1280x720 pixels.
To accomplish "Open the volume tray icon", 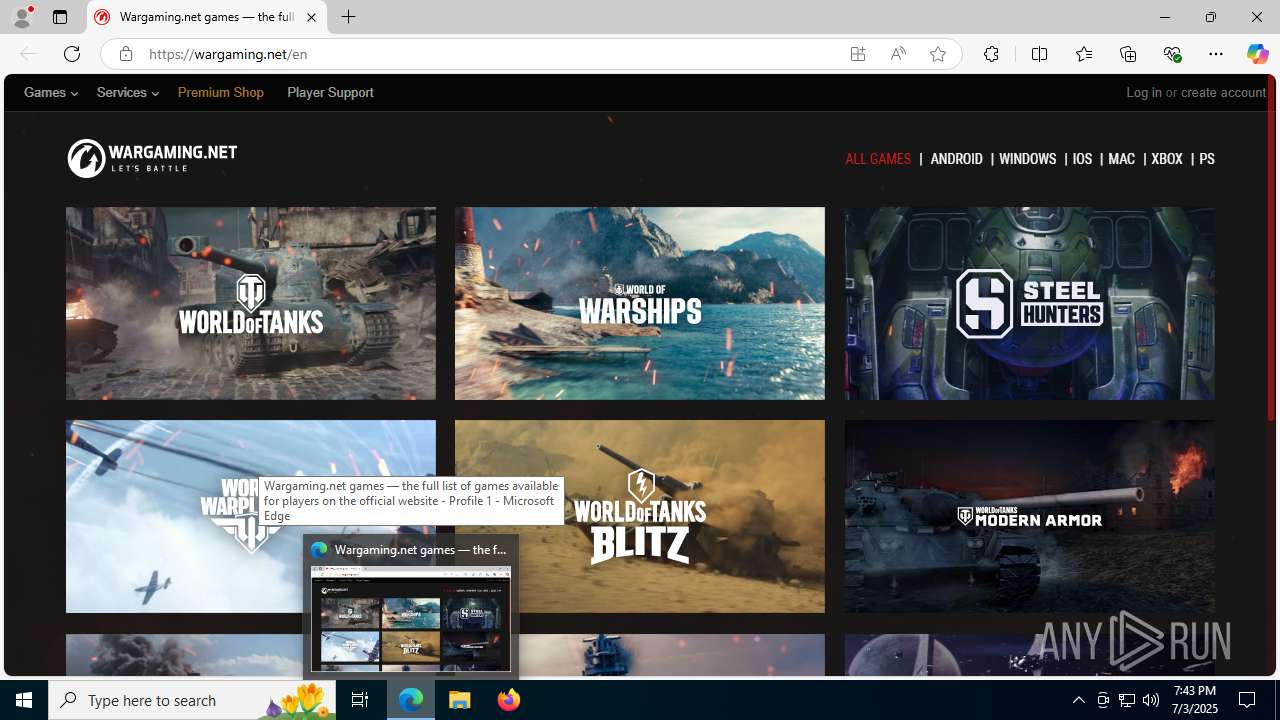I will 1151,700.
